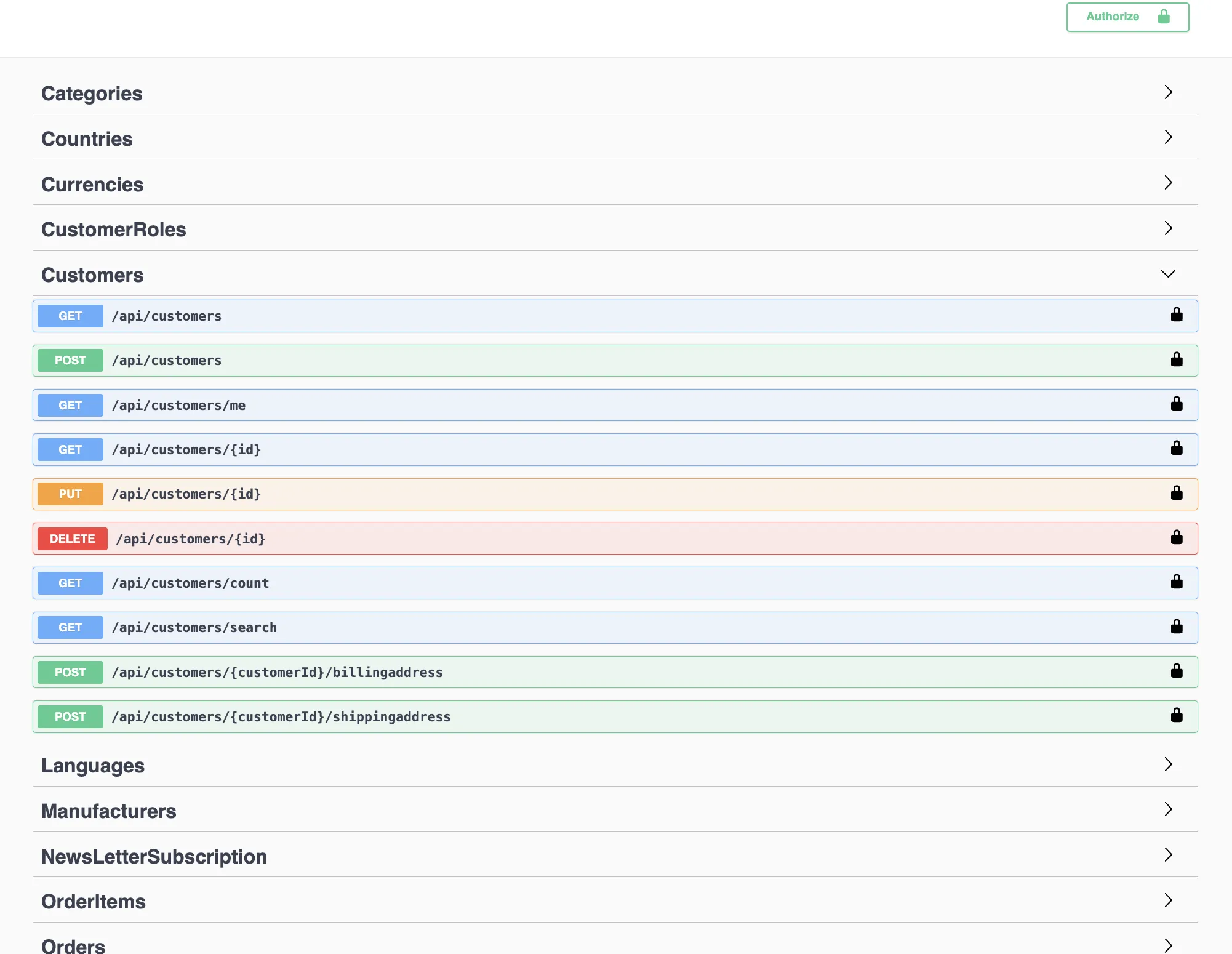1232x954 pixels.
Task: Click lock icon for /api/customers/count
Action: coord(1177,582)
